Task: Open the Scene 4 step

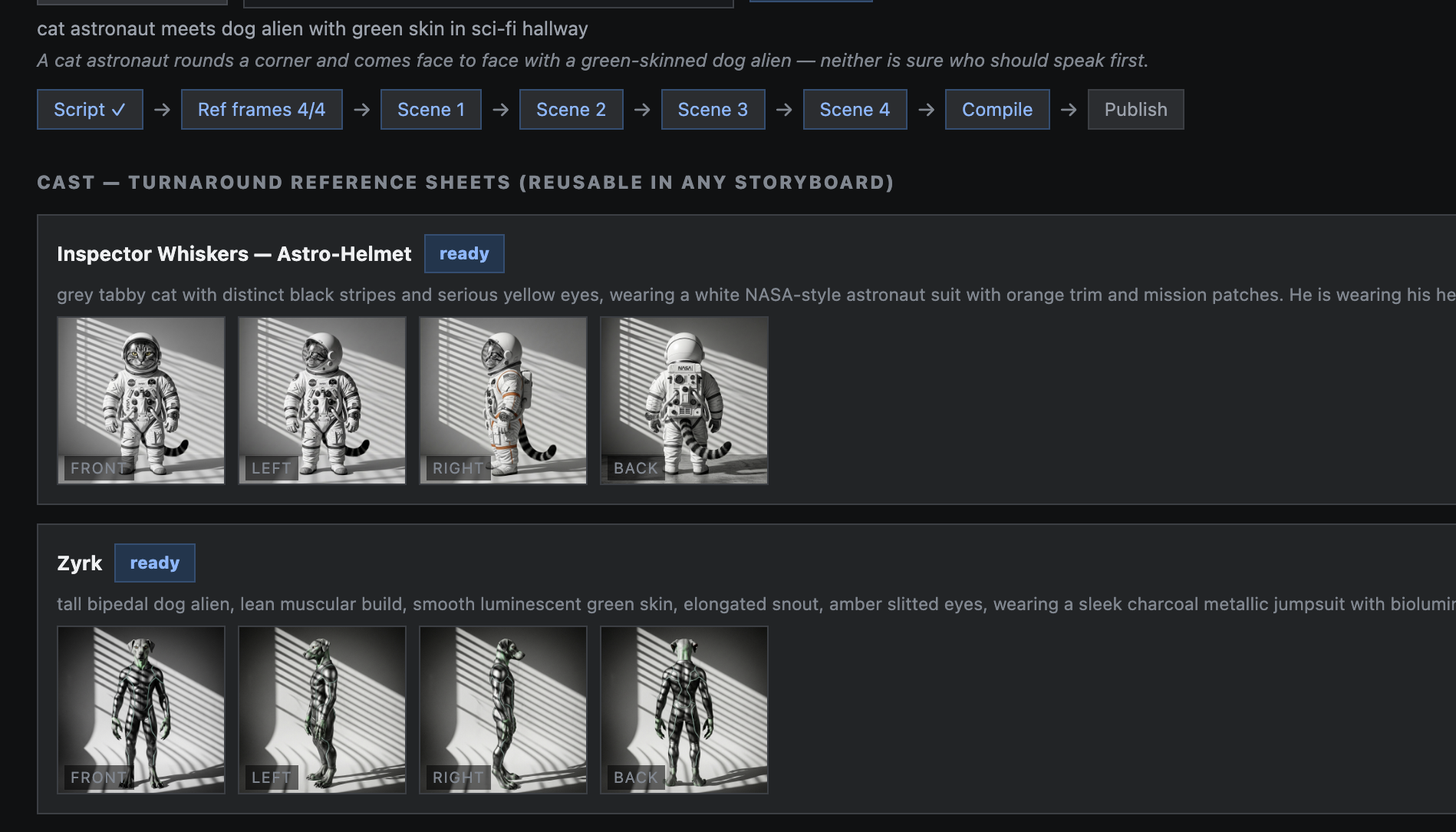Action: [855, 110]
